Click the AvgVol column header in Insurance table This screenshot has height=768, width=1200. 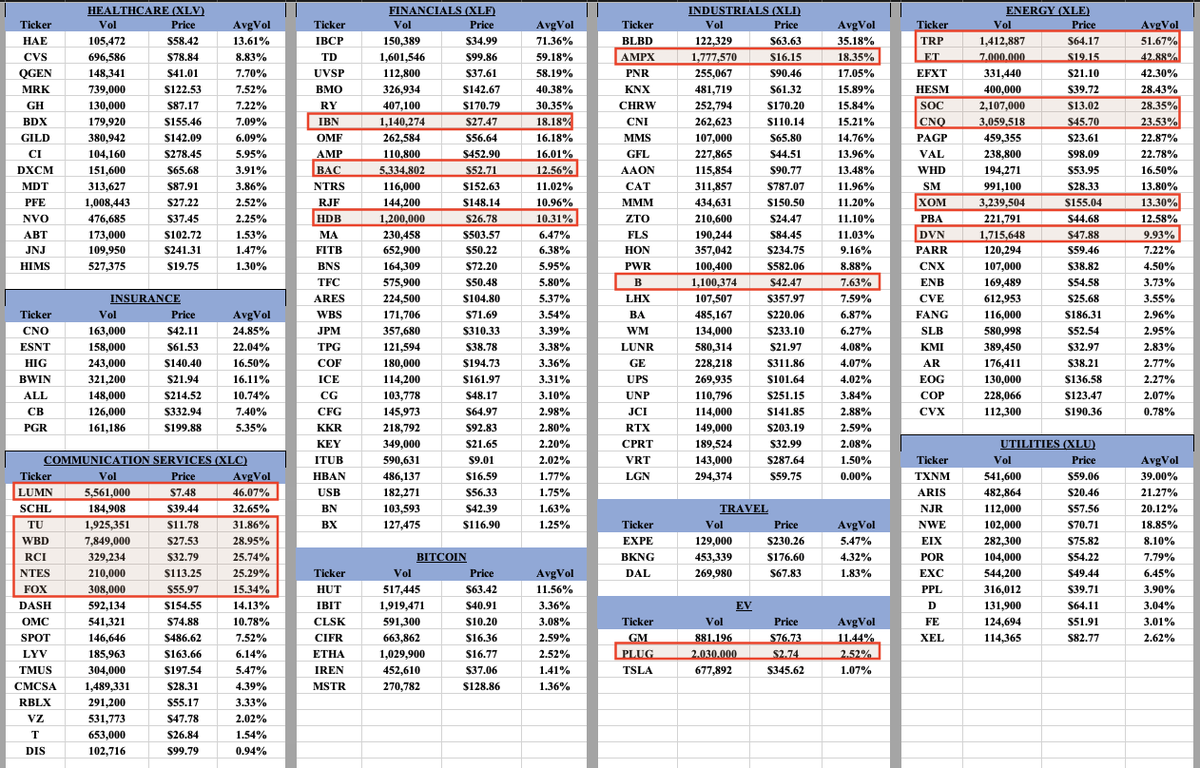251,315
